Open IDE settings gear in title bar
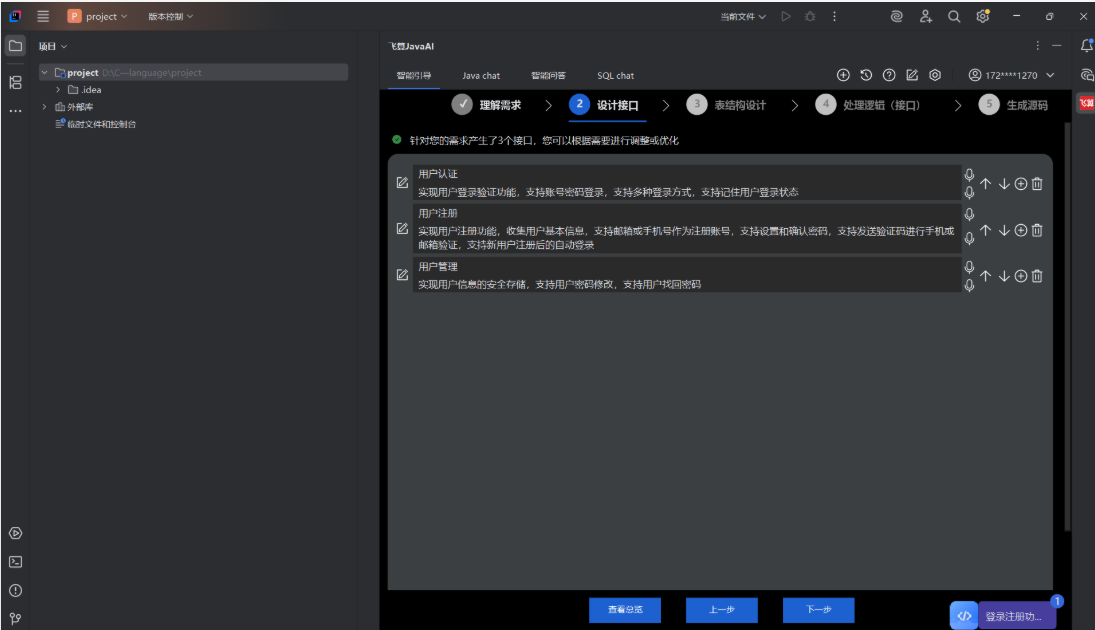The height and width of the screenshot is (630, 1095). click(x=983, y=16)
